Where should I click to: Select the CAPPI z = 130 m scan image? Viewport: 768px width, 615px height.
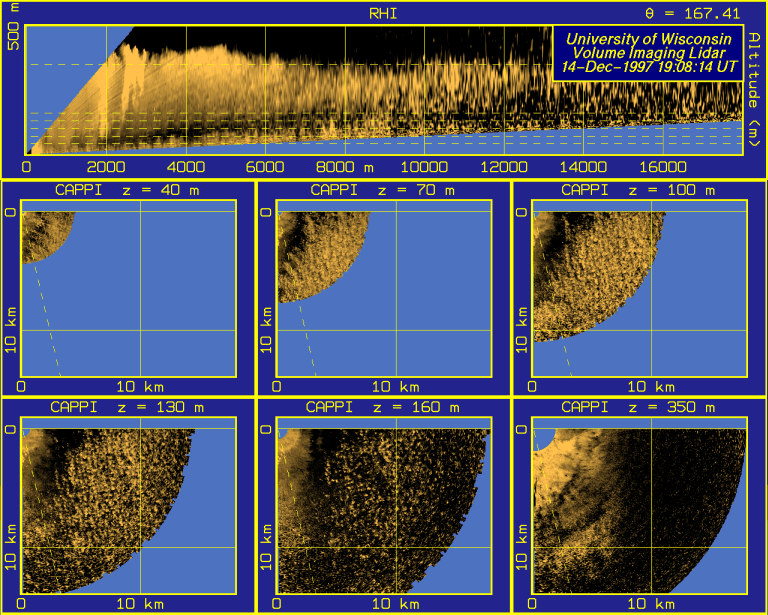click(128, 505)
